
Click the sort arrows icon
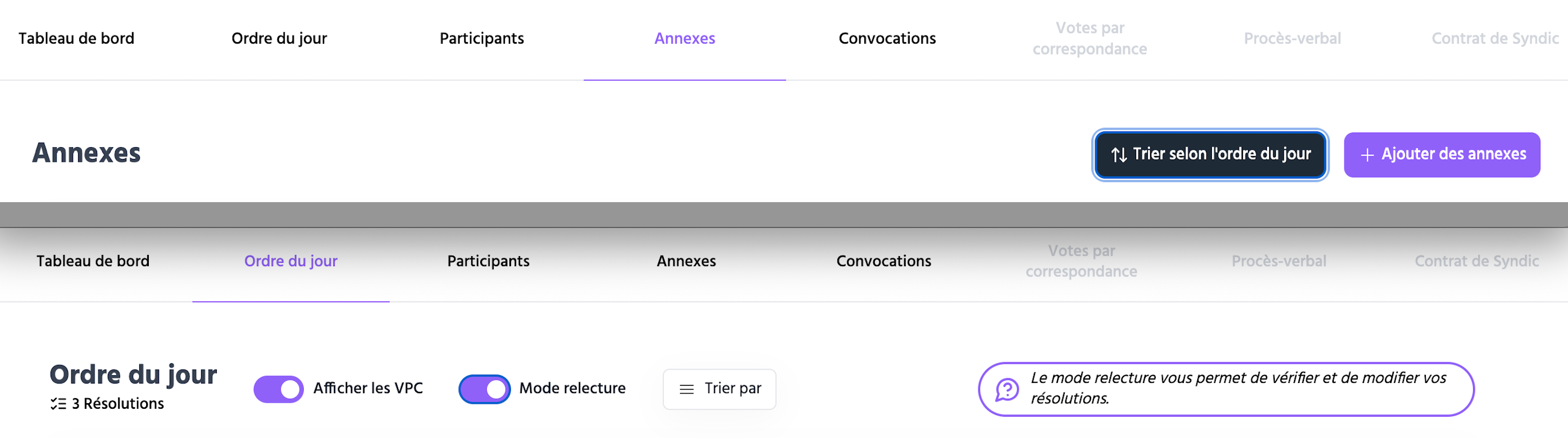pos(1118,155)
